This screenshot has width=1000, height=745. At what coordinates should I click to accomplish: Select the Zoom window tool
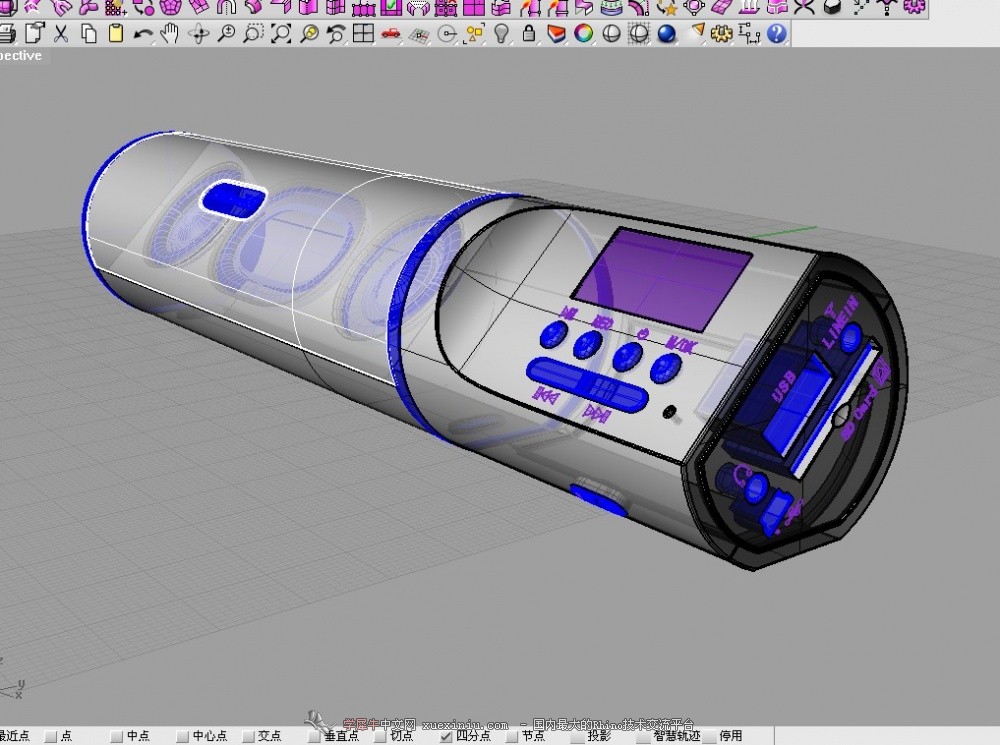(x=253, y=33)
